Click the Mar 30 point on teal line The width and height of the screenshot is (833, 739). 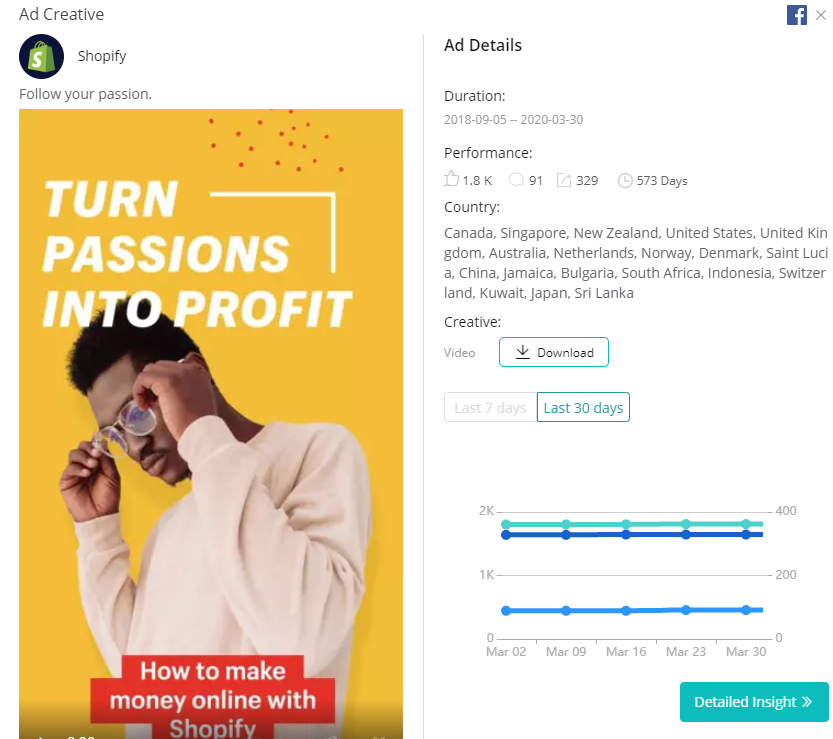746,524
